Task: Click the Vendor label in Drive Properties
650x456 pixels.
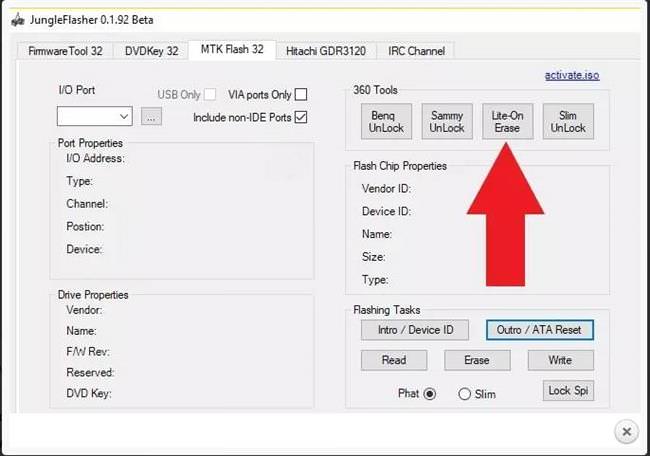Action: click(84, 310)
